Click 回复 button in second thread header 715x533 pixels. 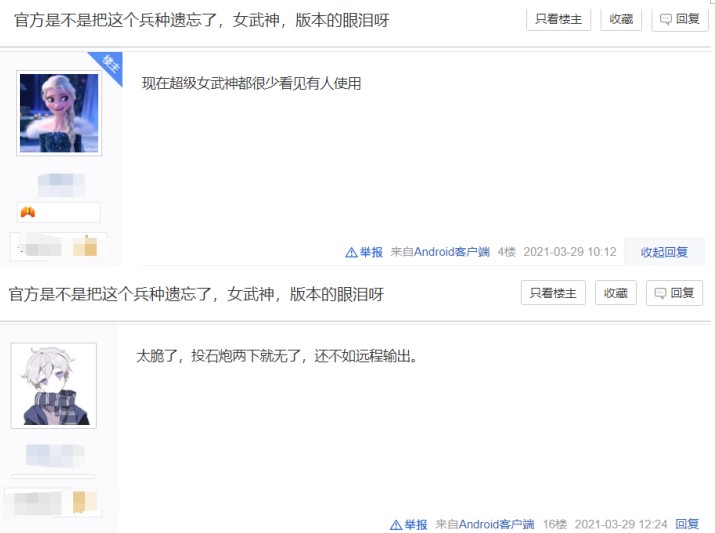(674, 293)
